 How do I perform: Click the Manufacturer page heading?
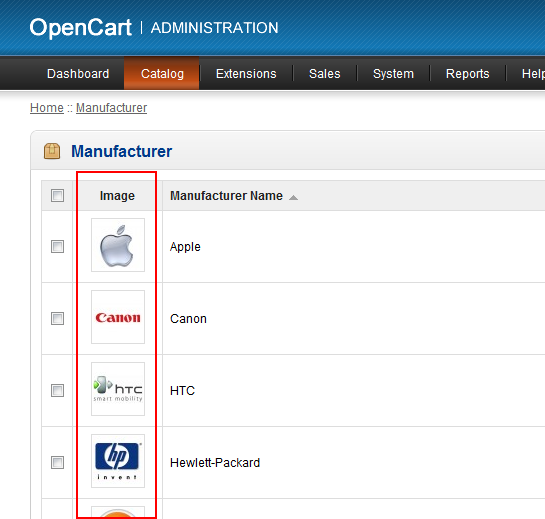click(x=122, y=151)
